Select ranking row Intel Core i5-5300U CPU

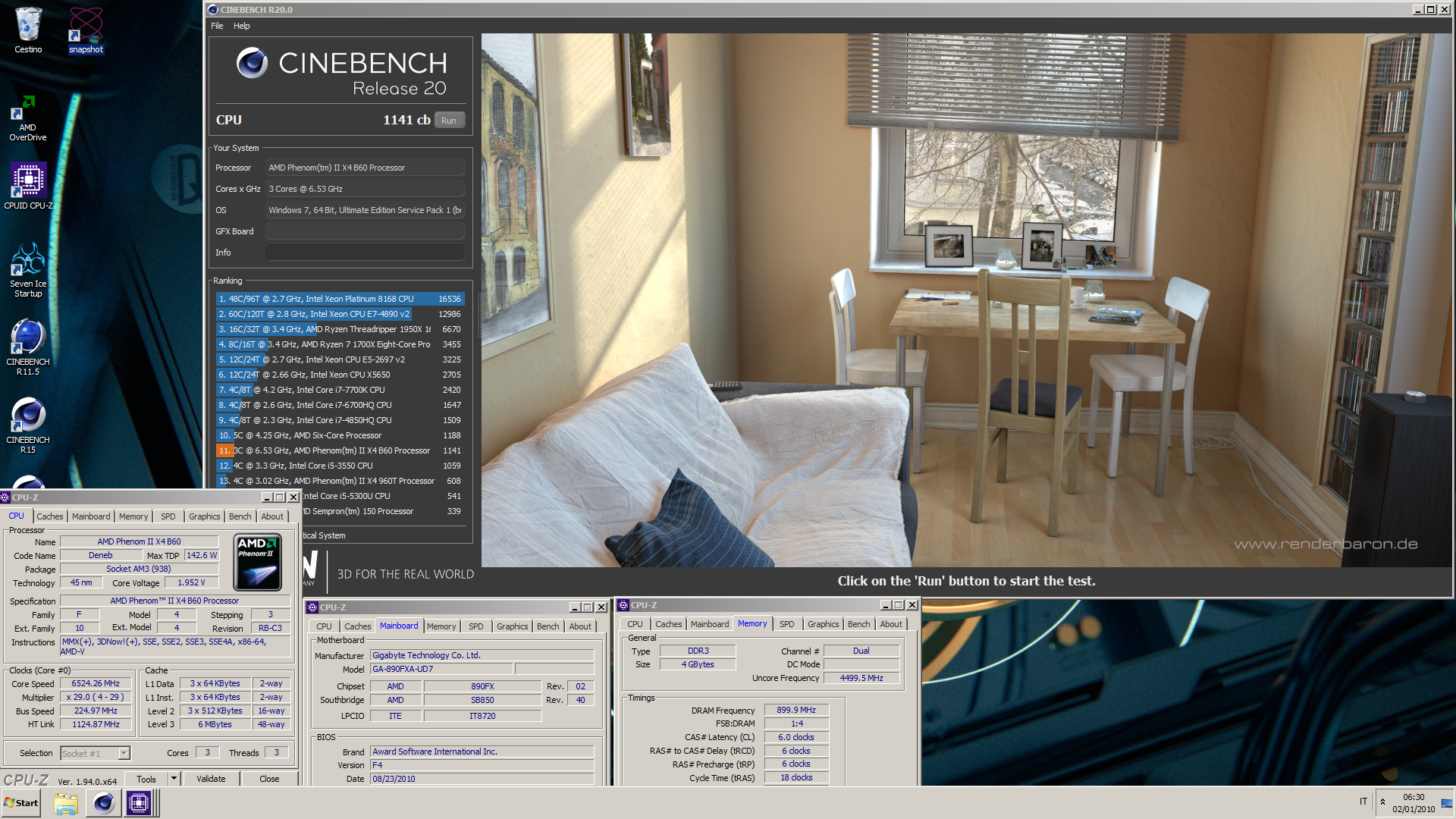tap(383, 496)
